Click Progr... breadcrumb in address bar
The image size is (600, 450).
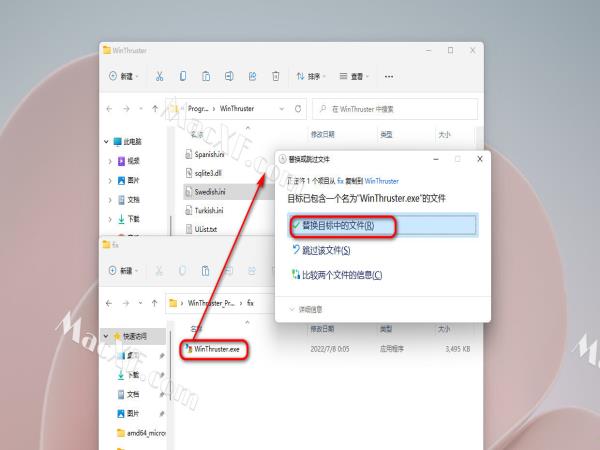tap(198, 109)
